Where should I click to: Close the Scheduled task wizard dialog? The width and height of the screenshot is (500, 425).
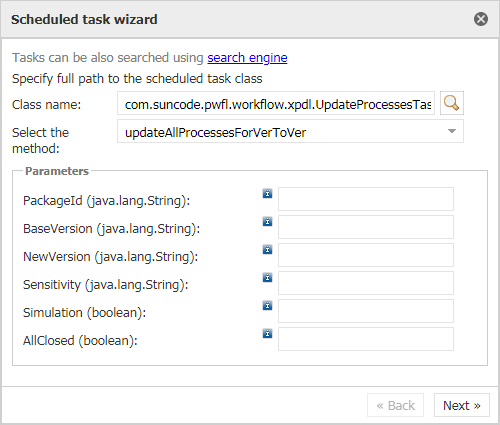tap(481, 19)
